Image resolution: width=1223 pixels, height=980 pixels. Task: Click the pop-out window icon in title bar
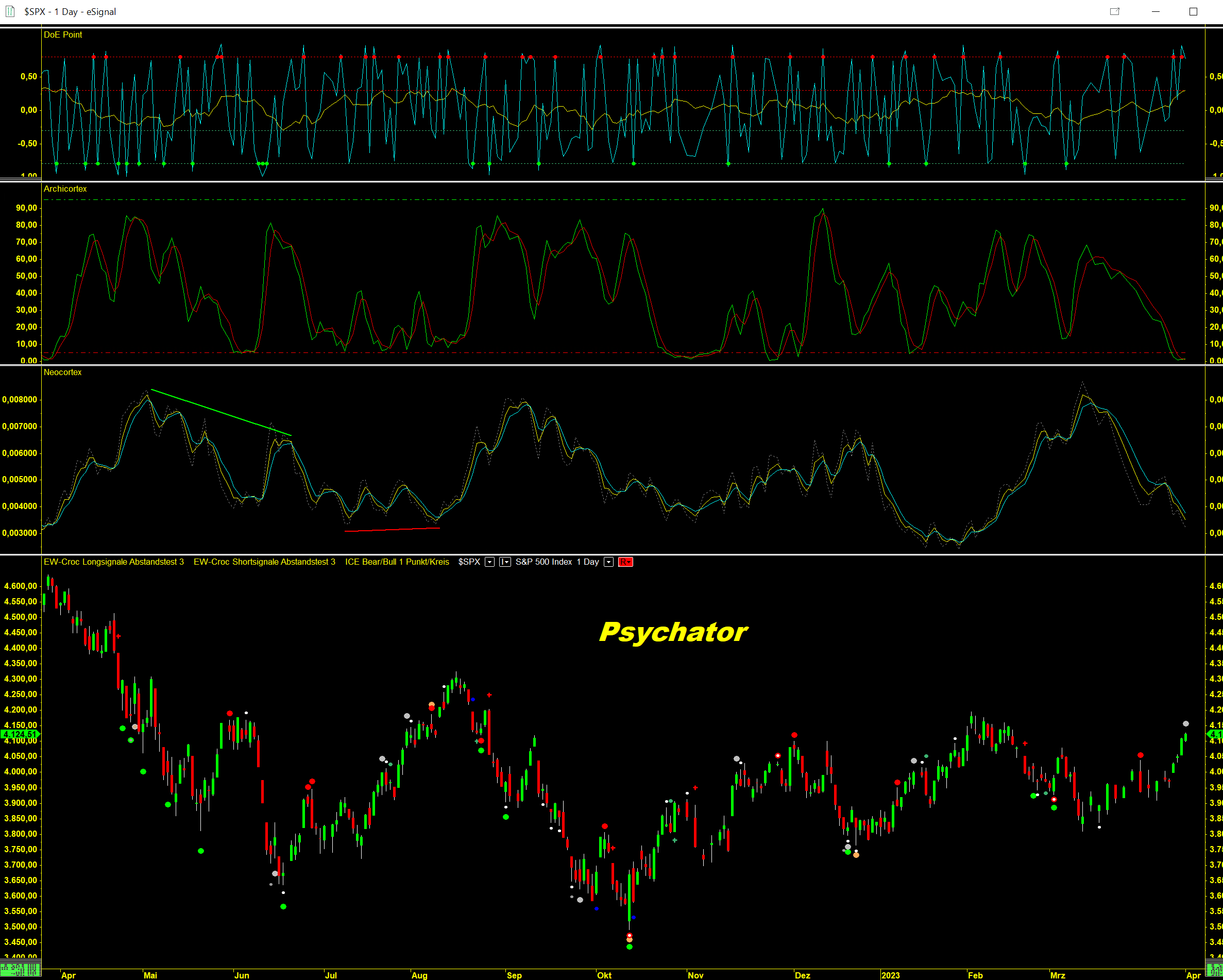(1115, 11)
